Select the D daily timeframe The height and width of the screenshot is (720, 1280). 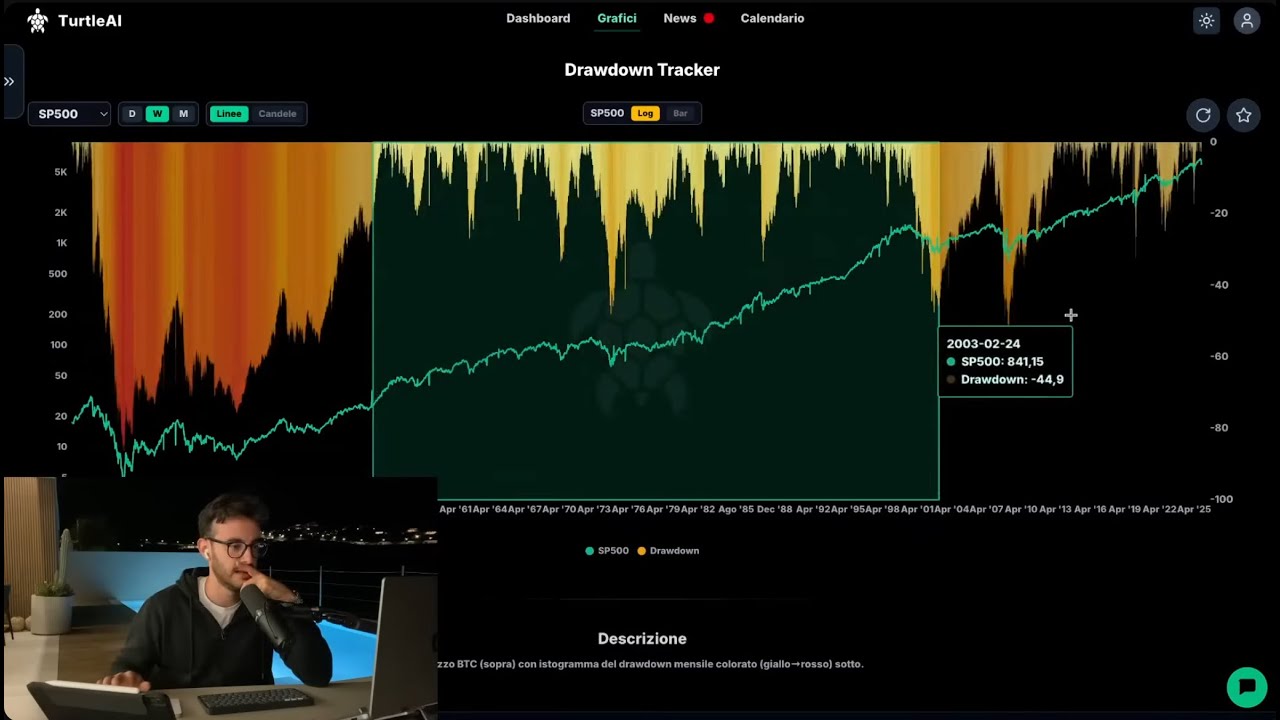tap(131, 114)
